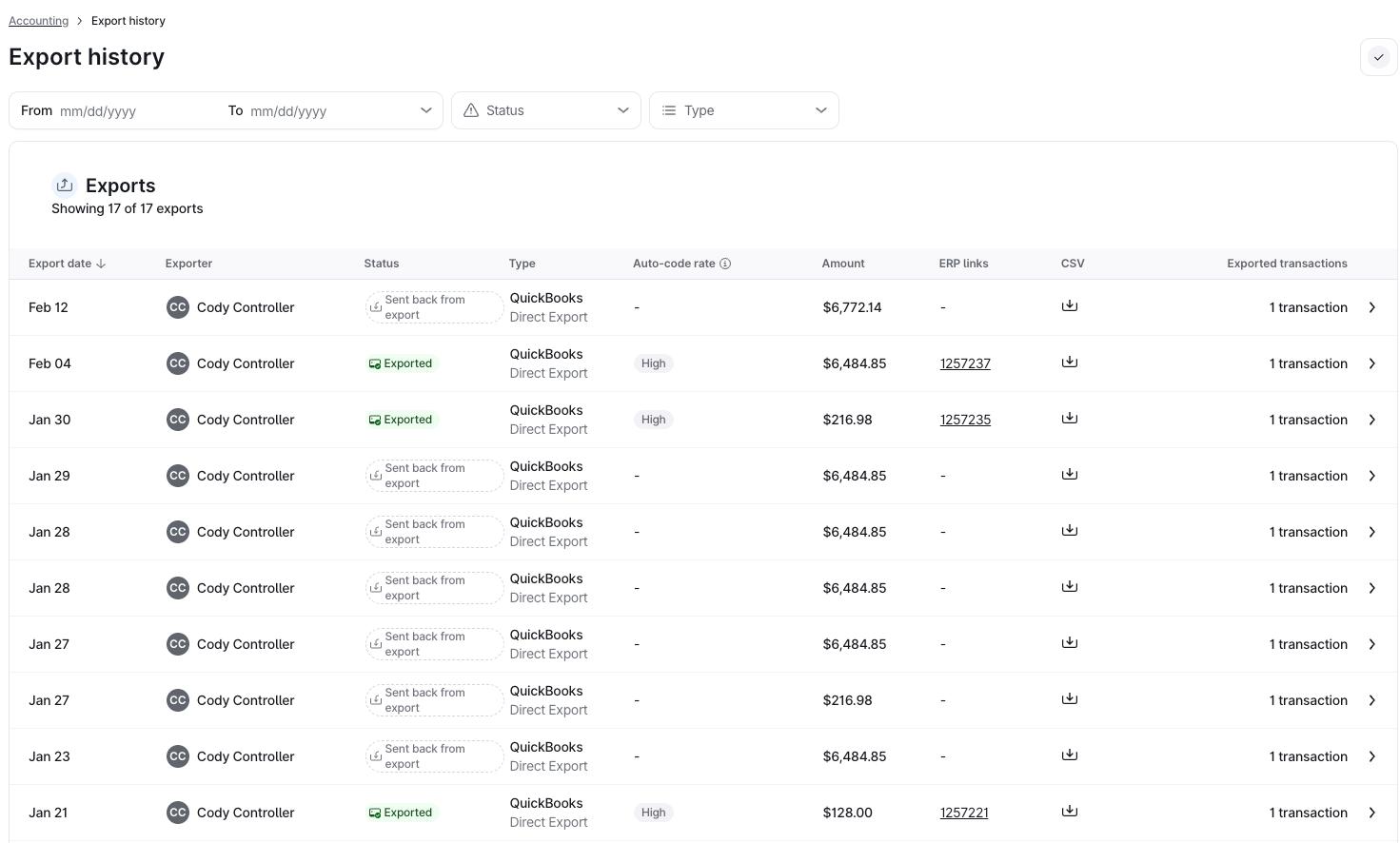This screenshot has height=843, width=1400.
Task: Click the Auto-code rate info icon
Action: point(725,264)
